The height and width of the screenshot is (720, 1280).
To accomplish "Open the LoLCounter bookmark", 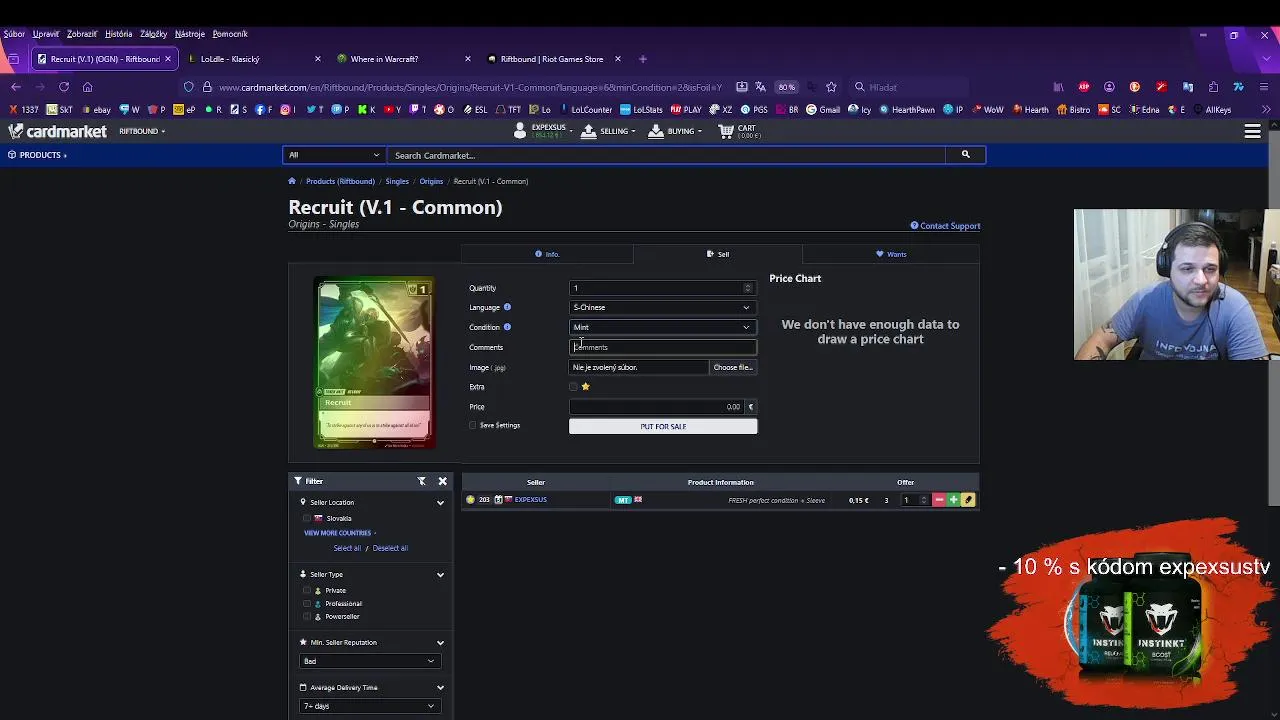I will pos(585,110).
